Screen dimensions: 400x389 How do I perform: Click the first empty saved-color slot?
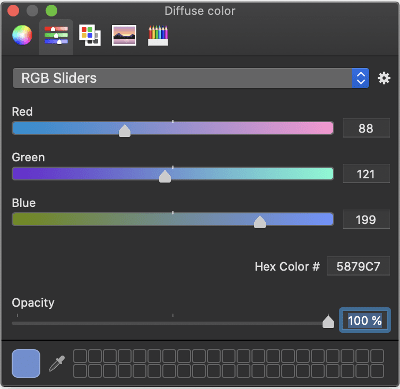point(80,356)
